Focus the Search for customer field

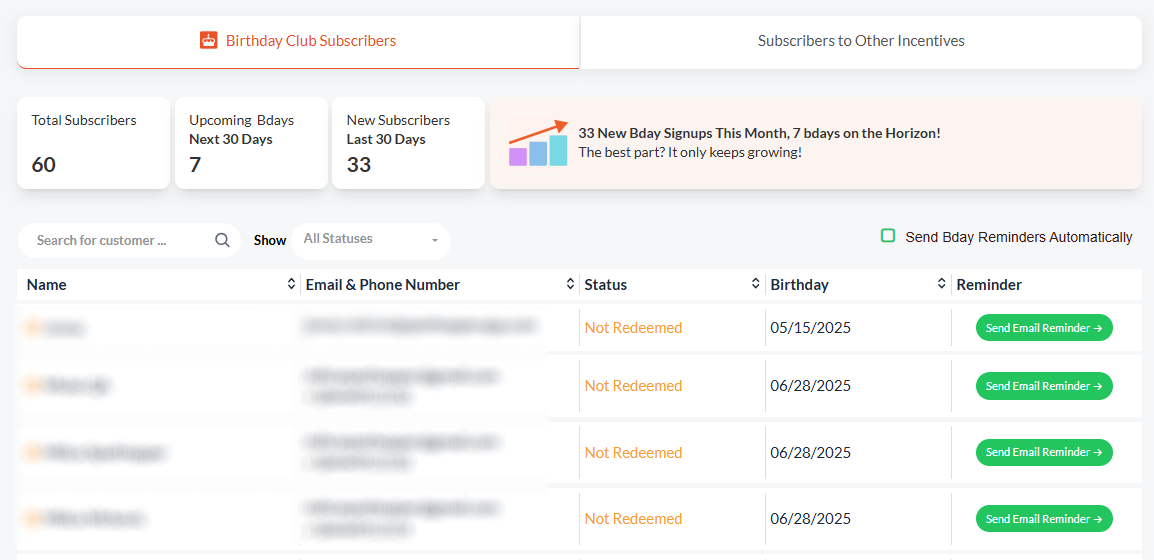[121, 241]
